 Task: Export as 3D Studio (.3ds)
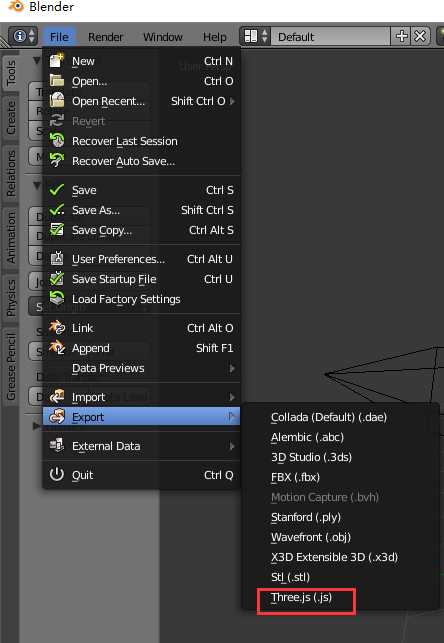tap(311, 457)
